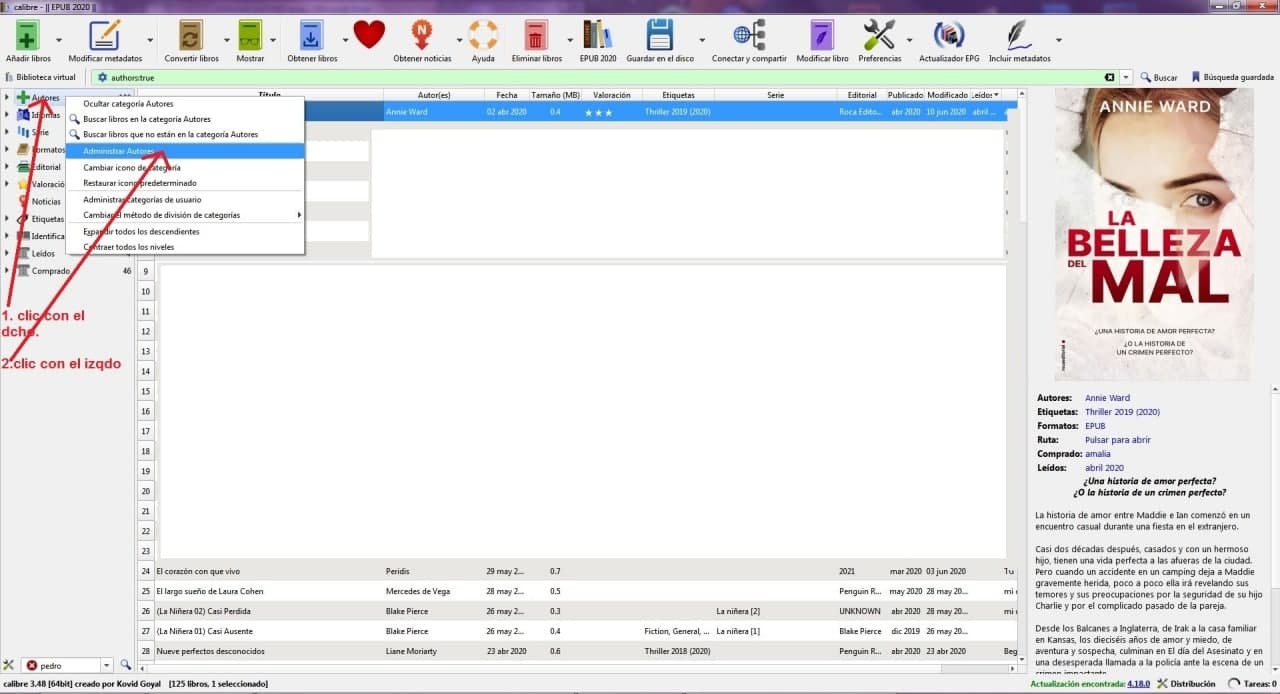Open Ayuda lifebuoy icon
The image size is (1280, 694).
[x=483, y=35]
